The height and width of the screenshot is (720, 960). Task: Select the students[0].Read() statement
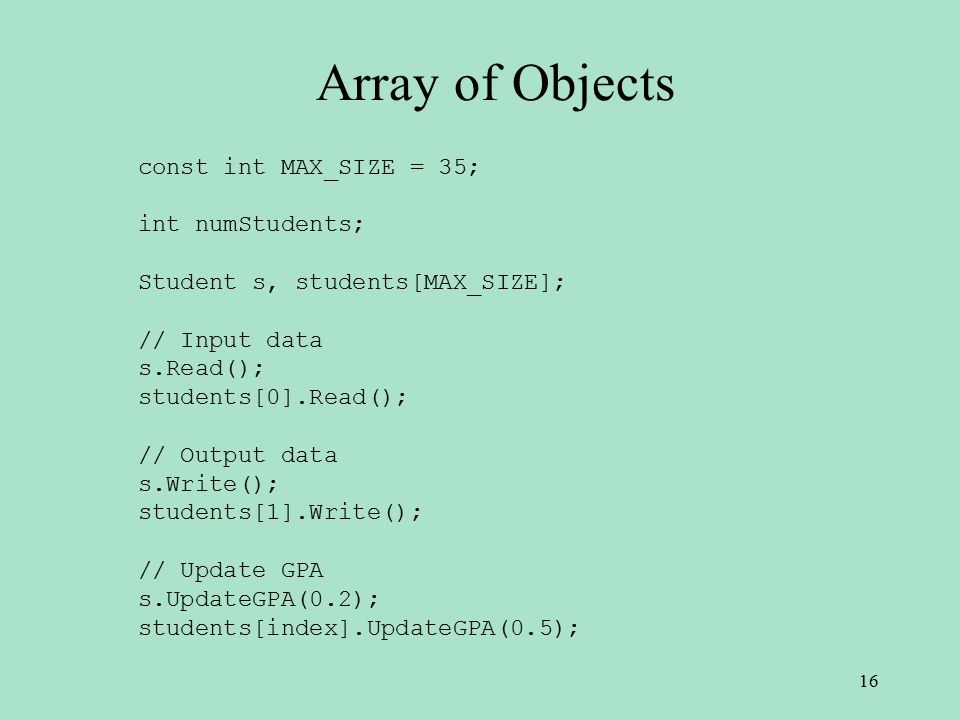tap(272, 397)
